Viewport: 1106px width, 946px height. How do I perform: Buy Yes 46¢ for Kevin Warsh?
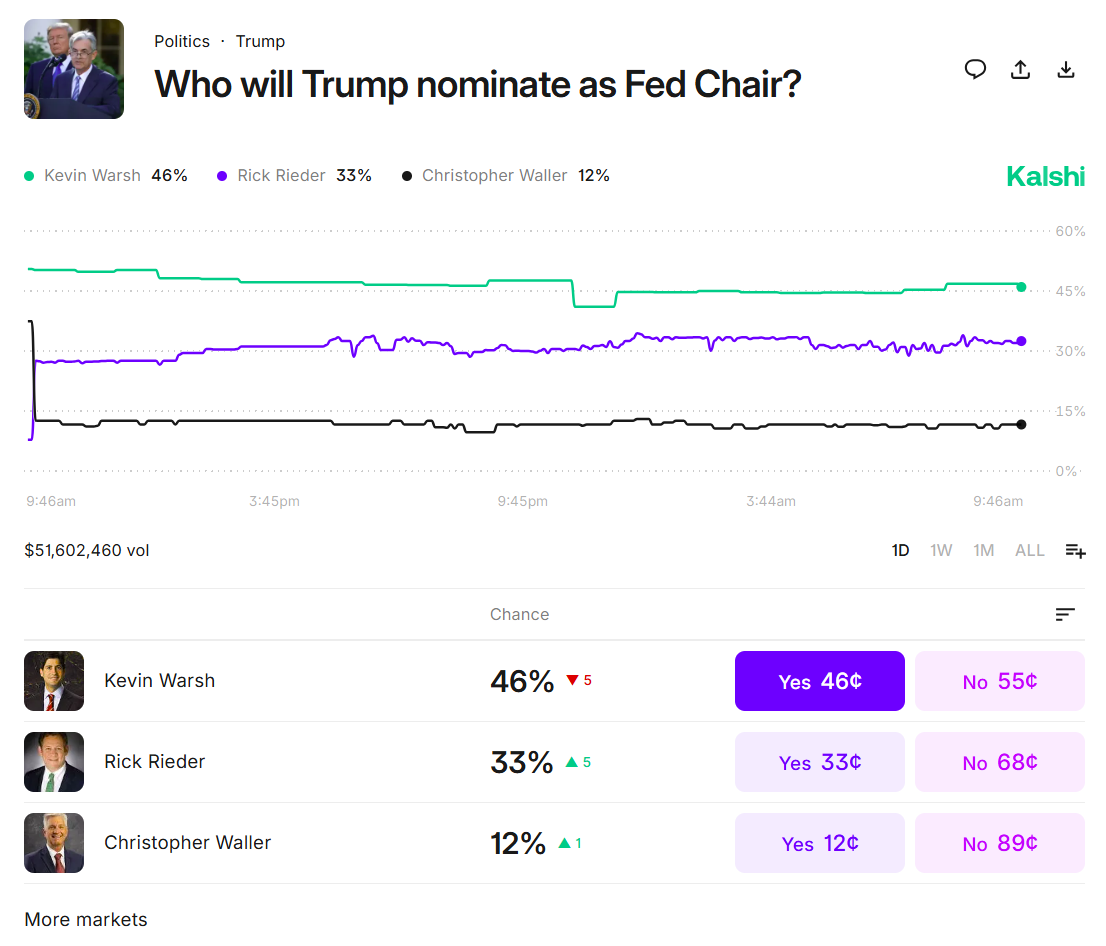(x=820, y=681)
